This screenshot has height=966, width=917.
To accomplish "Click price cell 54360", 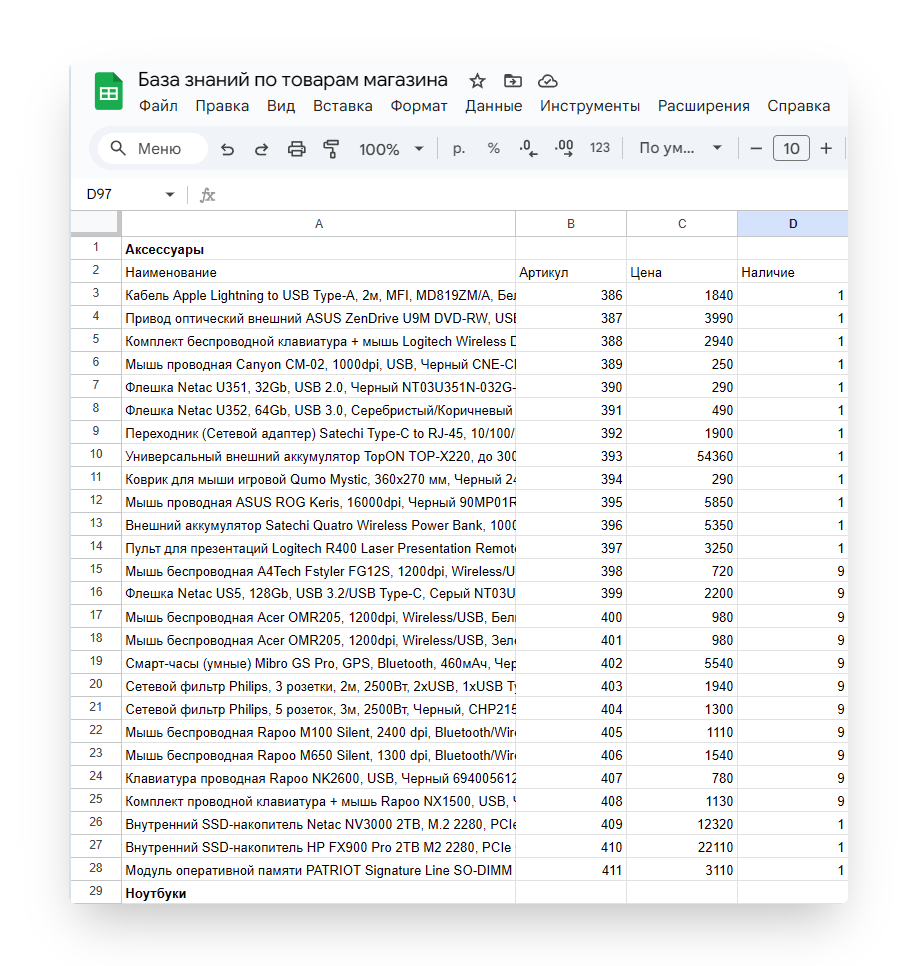I will pyautogui.click(x=682, y=456).
